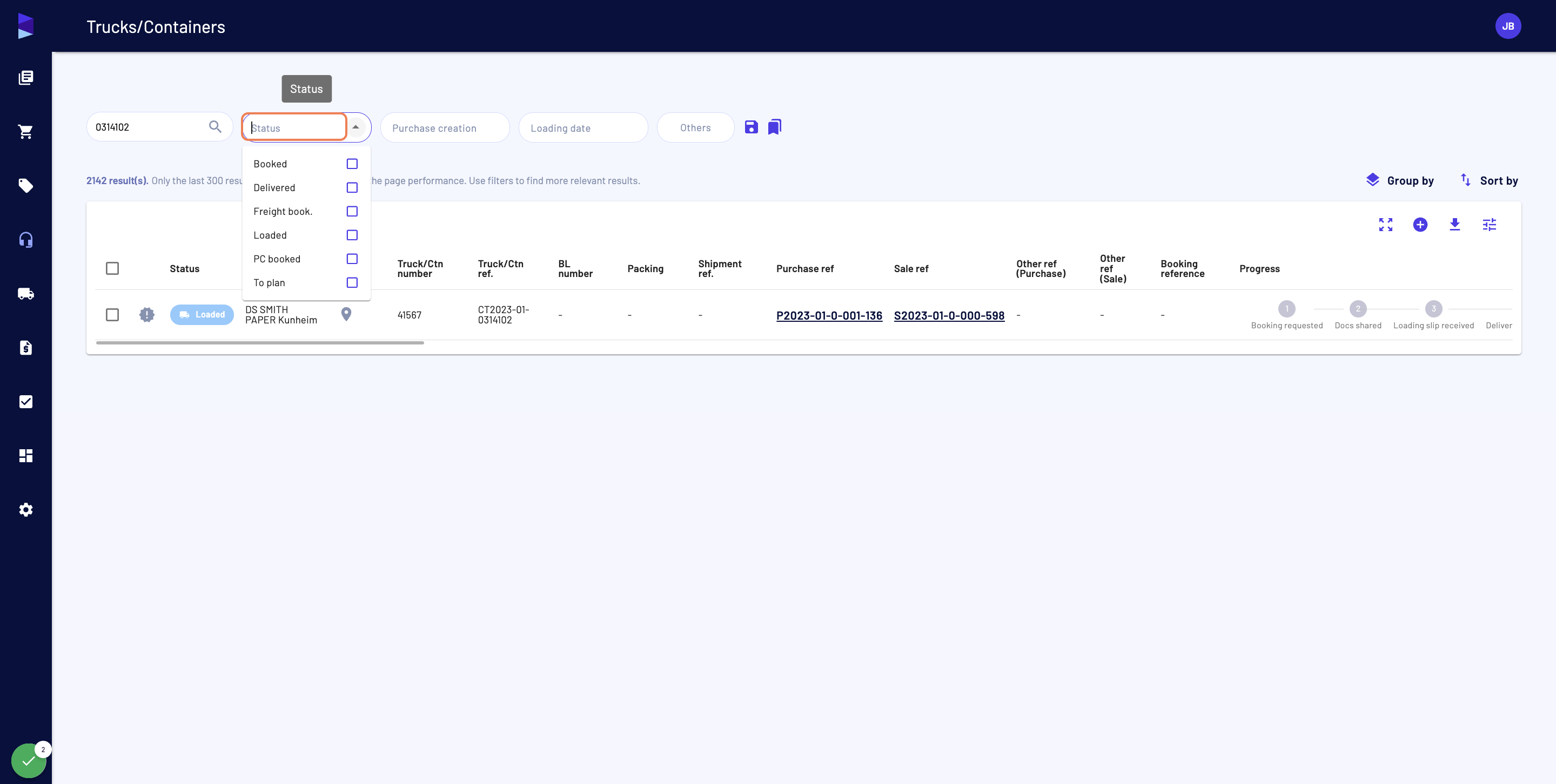
Task: Open the Loading date filter
Action: [583, 127]
